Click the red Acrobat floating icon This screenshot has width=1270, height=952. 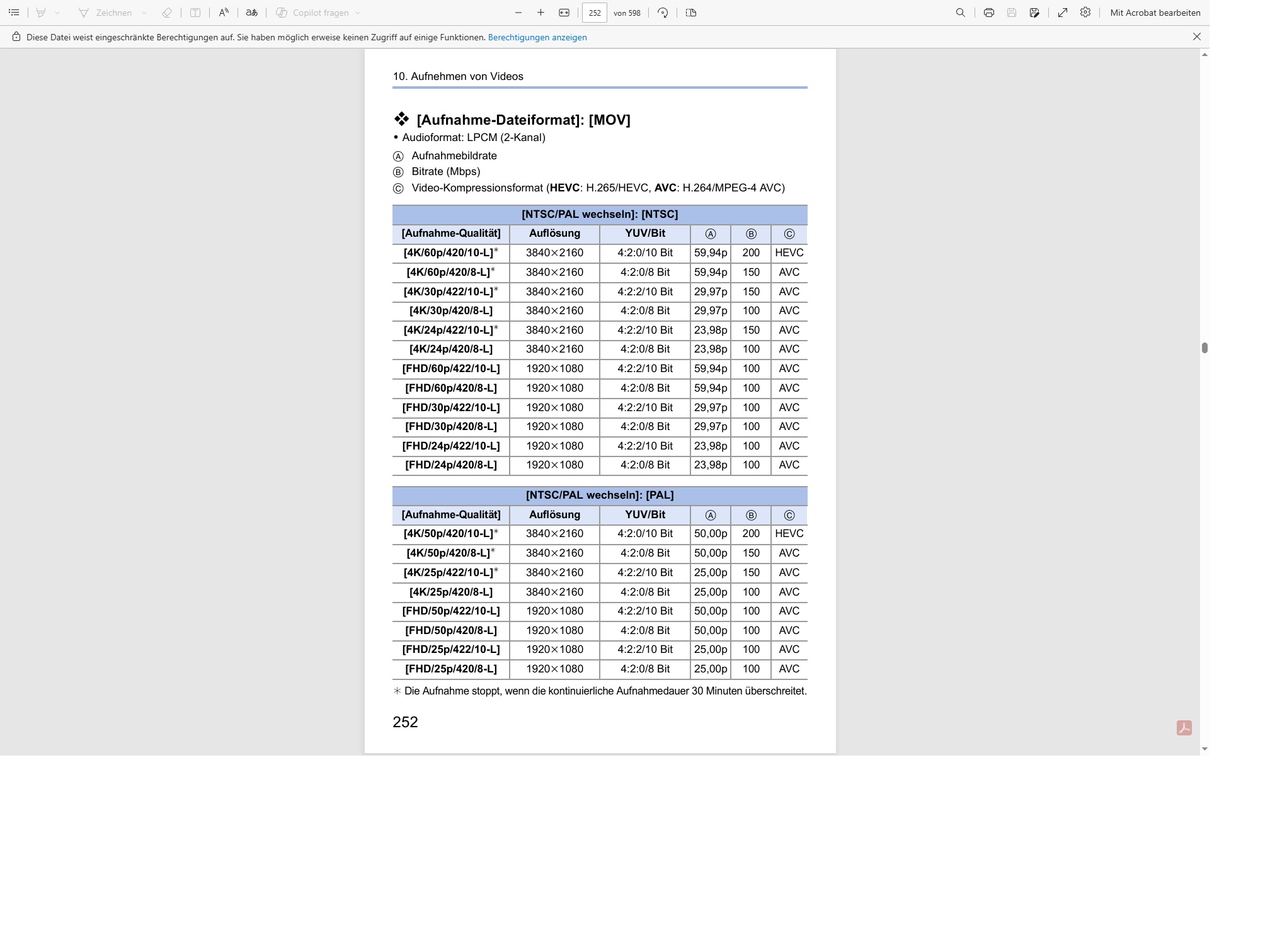pos(1184,728)
